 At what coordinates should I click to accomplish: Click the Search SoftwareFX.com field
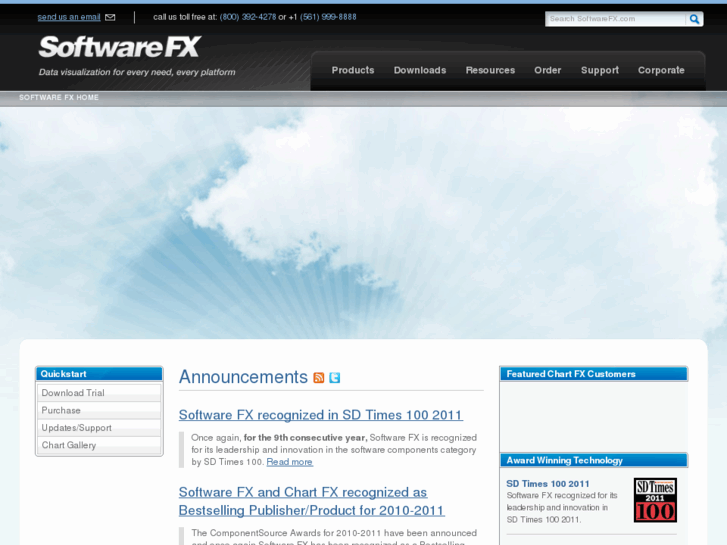(615, 19)
